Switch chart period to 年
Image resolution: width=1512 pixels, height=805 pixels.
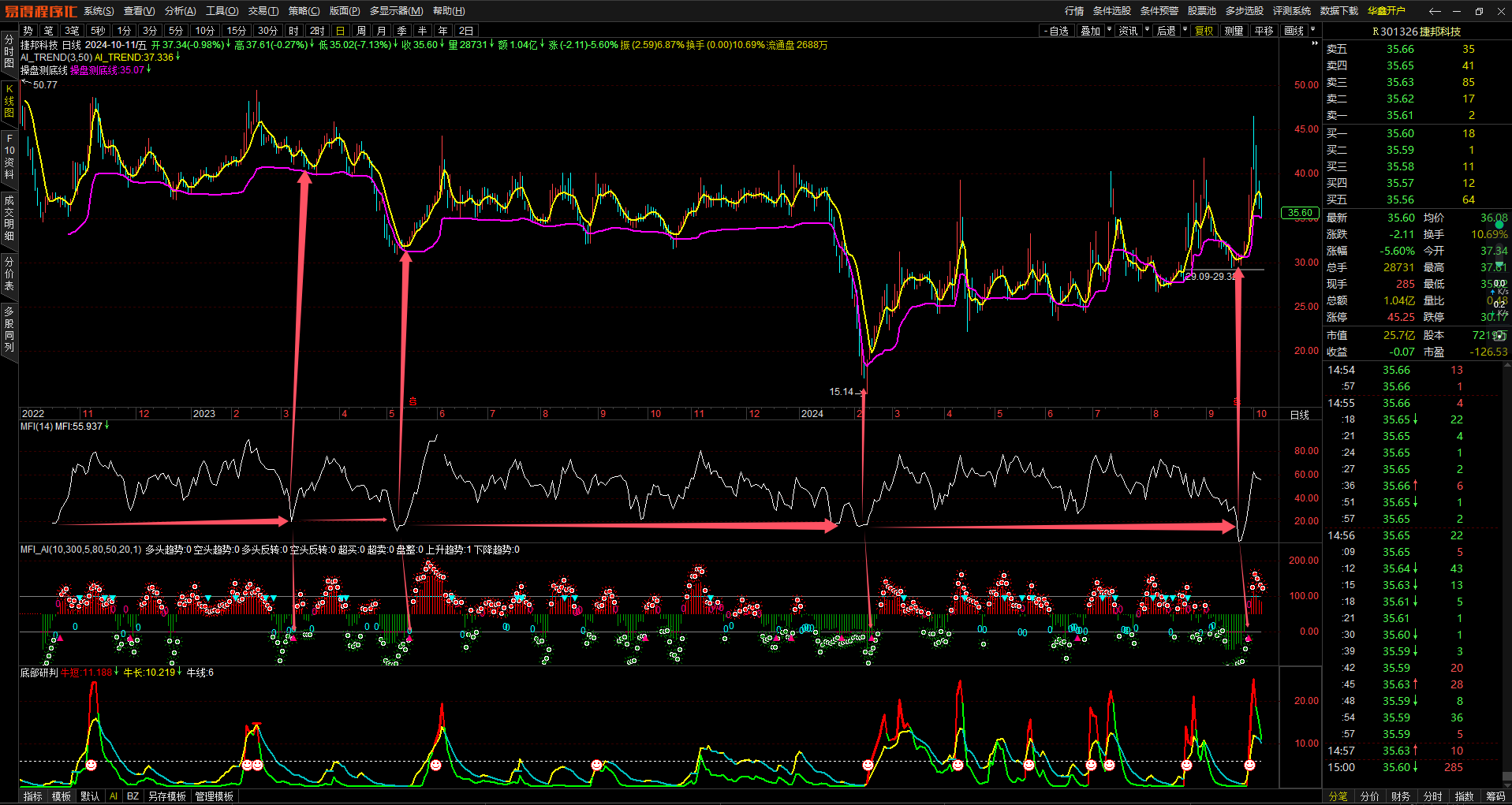pos(443,31)
